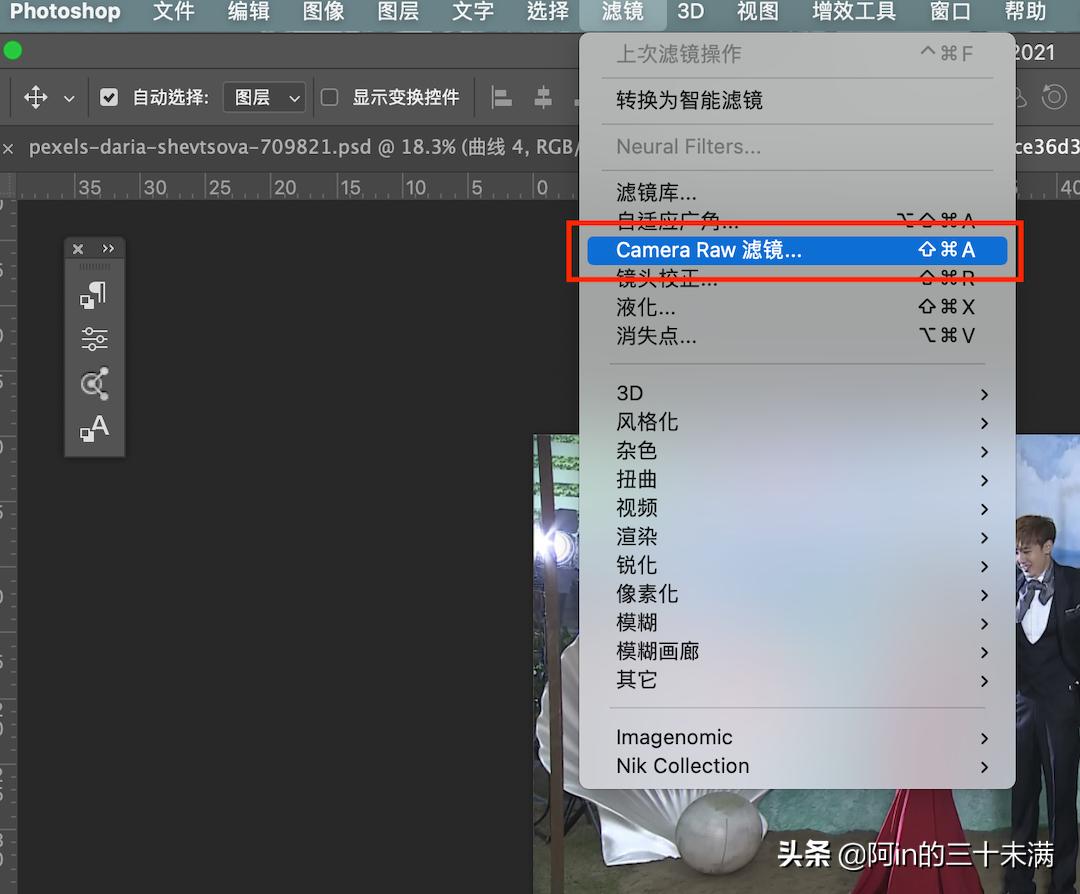The image size is (1080, 894).
Task: Click the align left edges icon
Action: 501,96
